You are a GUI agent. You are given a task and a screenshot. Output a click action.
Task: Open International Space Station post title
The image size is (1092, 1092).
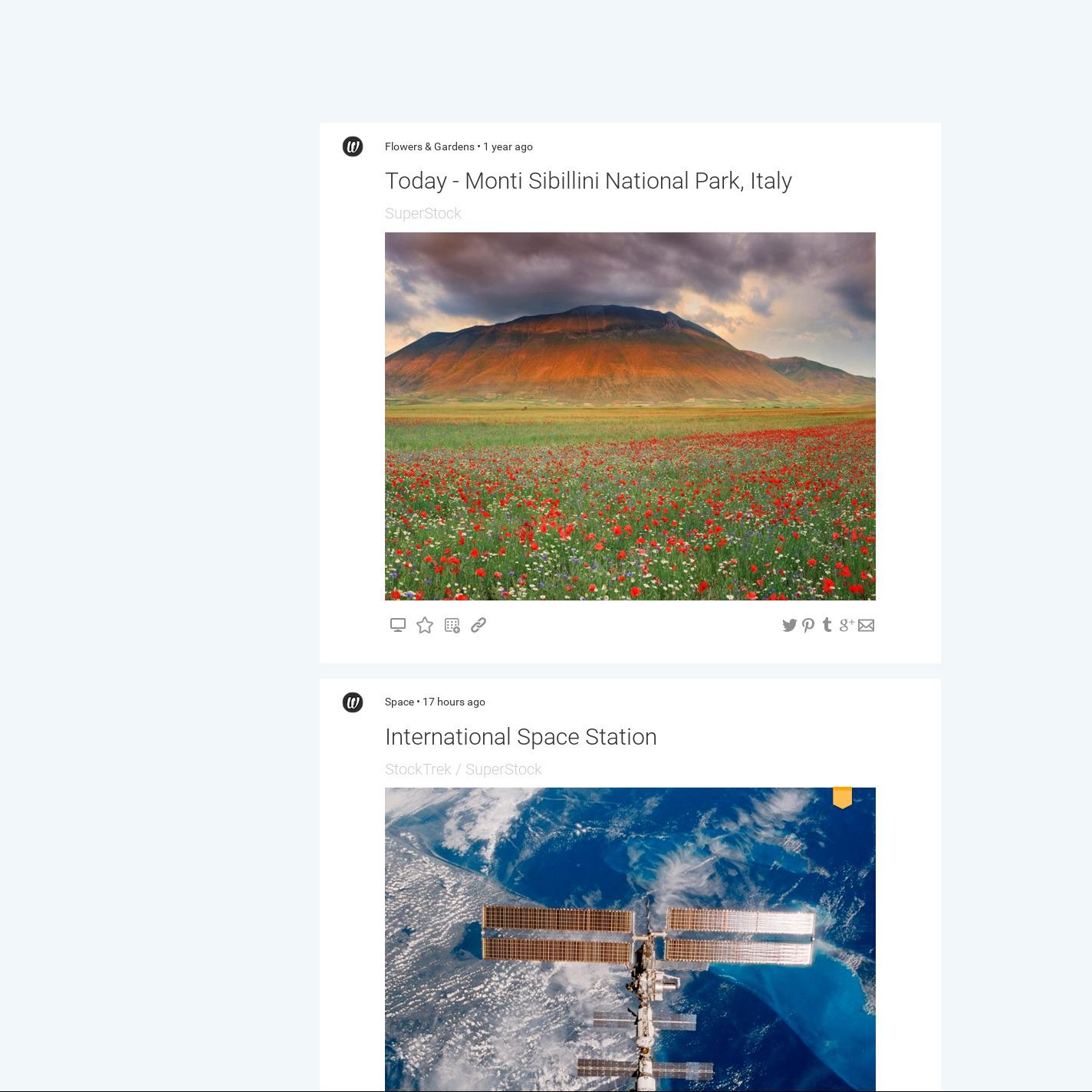(x=521, y=737)
